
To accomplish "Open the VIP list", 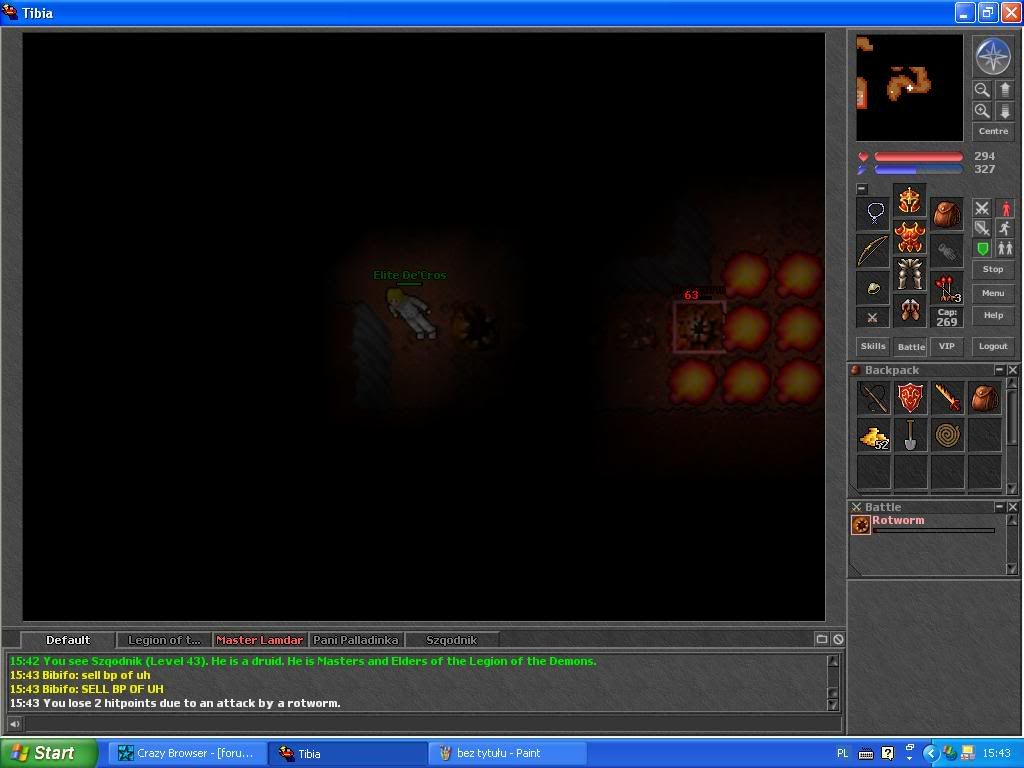I will tap(946, 346).
